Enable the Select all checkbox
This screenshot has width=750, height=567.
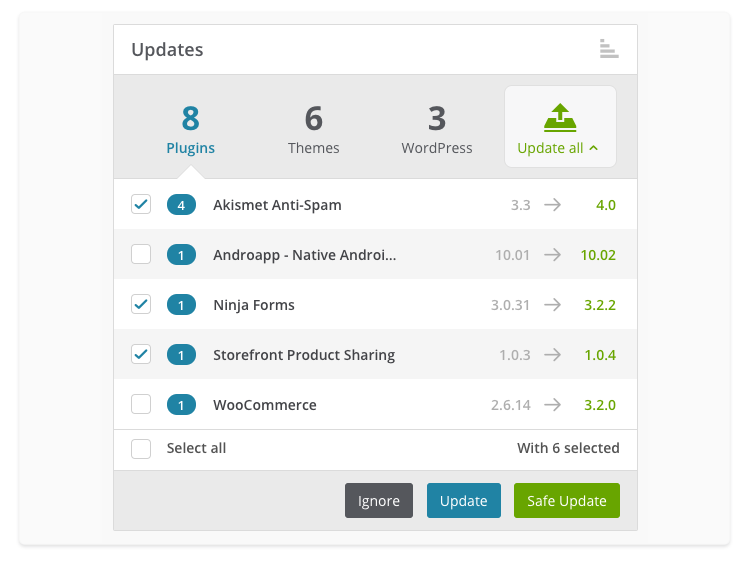(x=141, y=449)
